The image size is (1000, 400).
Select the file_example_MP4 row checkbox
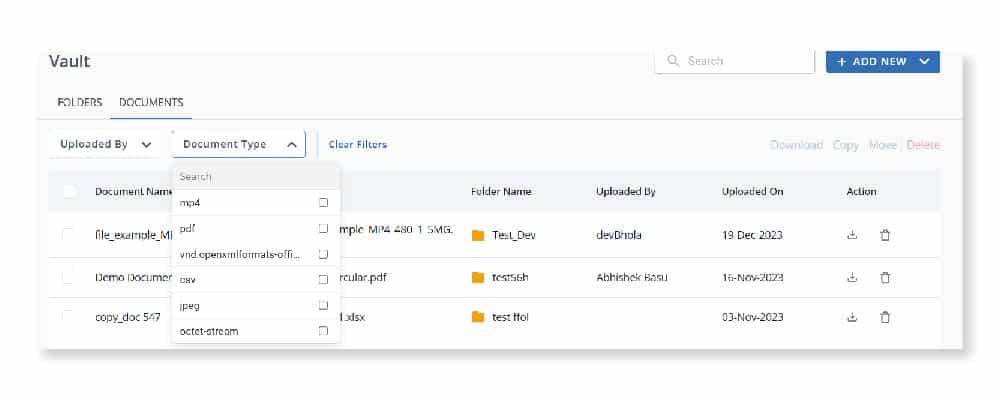click(x=68, y=235)
